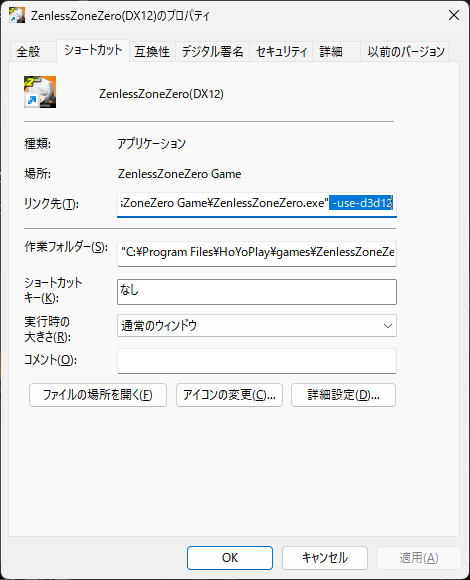
Task: Close the properties dialog window
Action: click(454, 15)
